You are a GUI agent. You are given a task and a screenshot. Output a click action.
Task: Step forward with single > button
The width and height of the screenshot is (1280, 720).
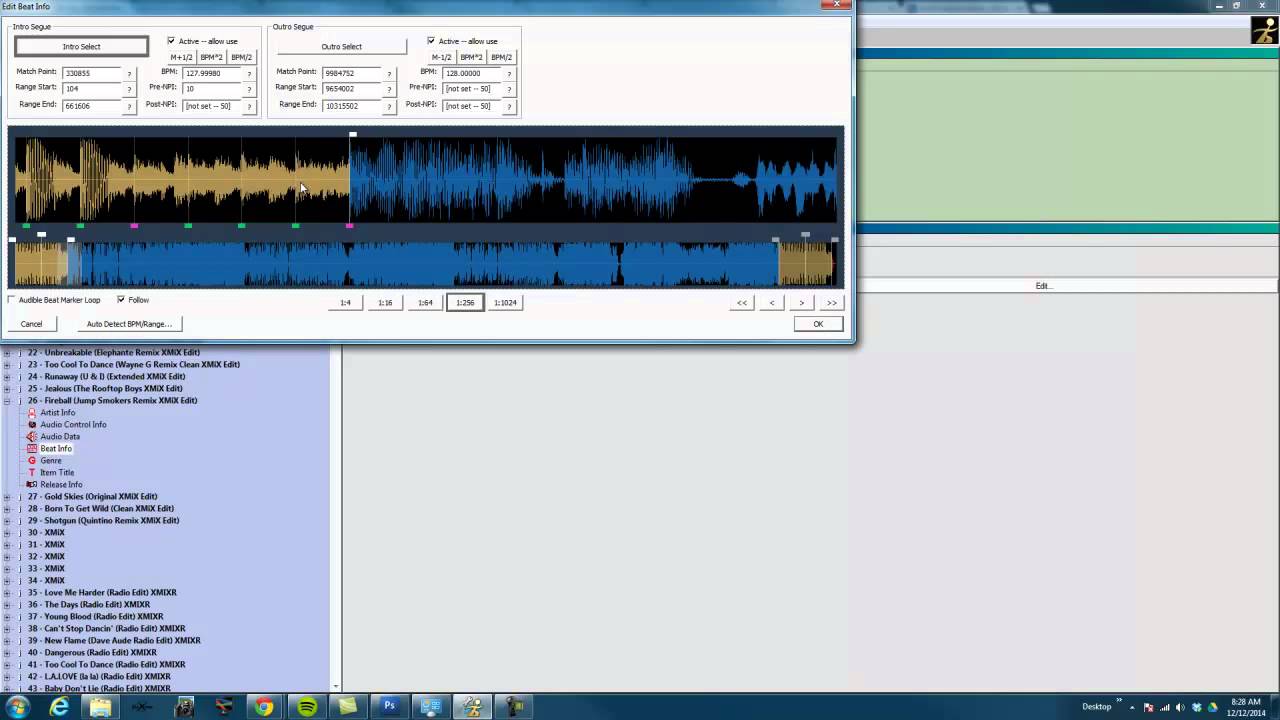coord(801,302)
